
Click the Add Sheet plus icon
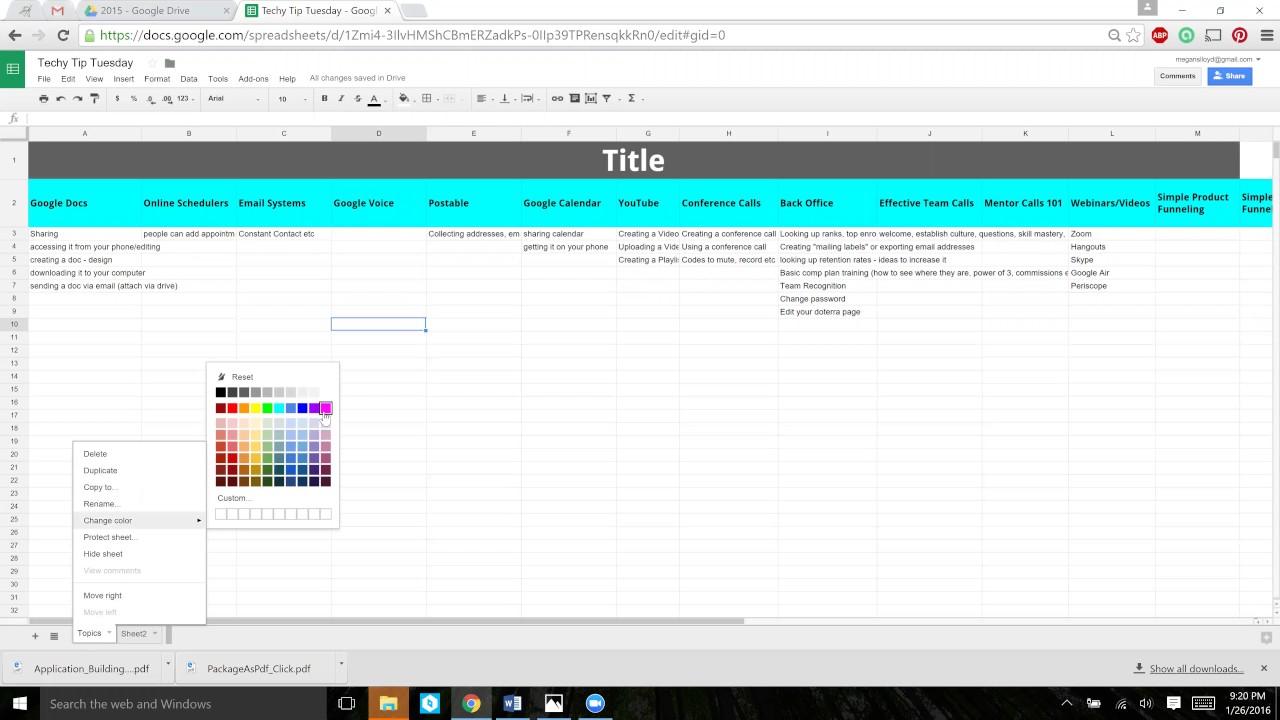(35, 635)
